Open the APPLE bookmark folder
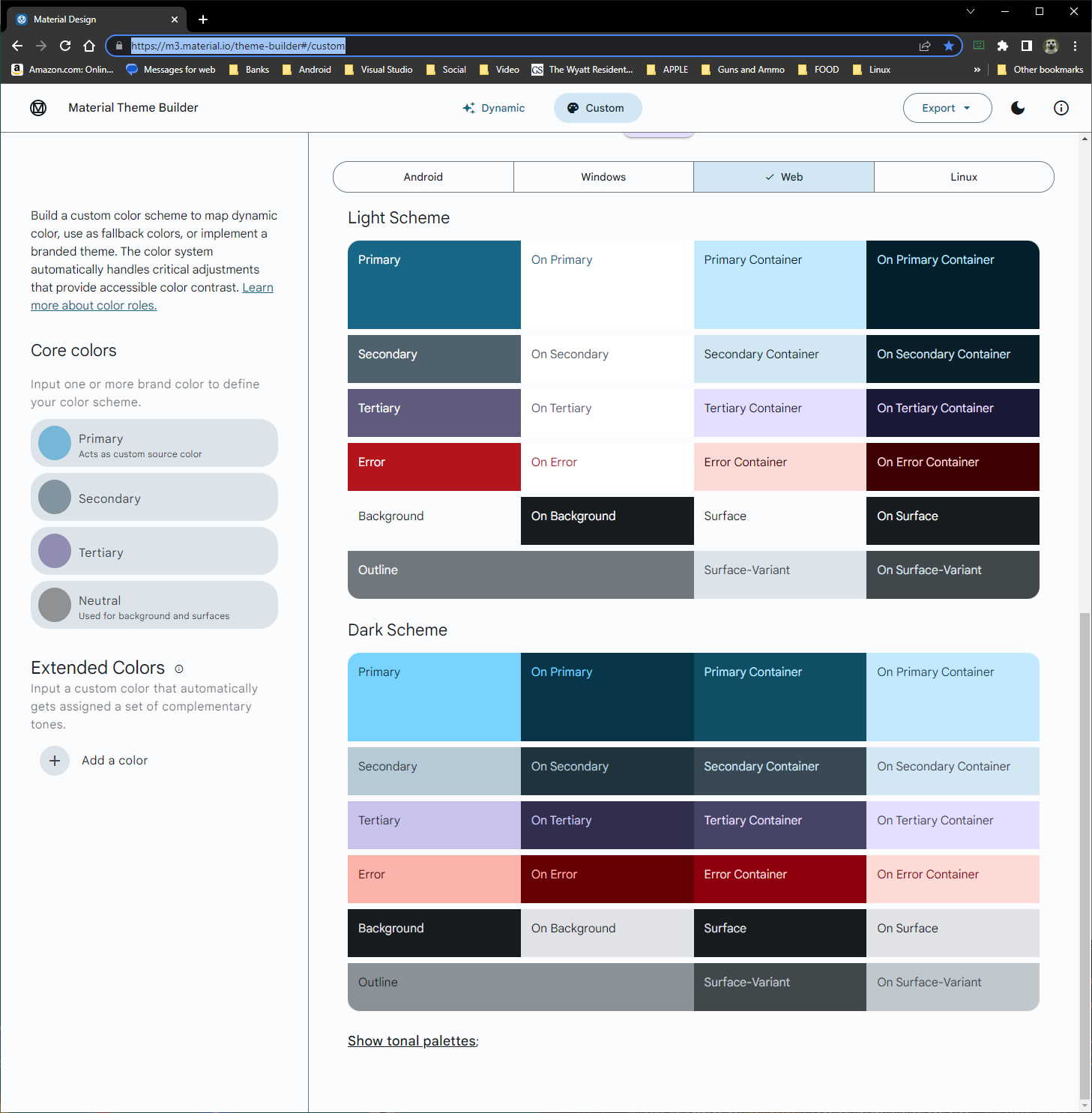The width and height of the screenshot is (1092, 1113). click(x=667, y=70)
